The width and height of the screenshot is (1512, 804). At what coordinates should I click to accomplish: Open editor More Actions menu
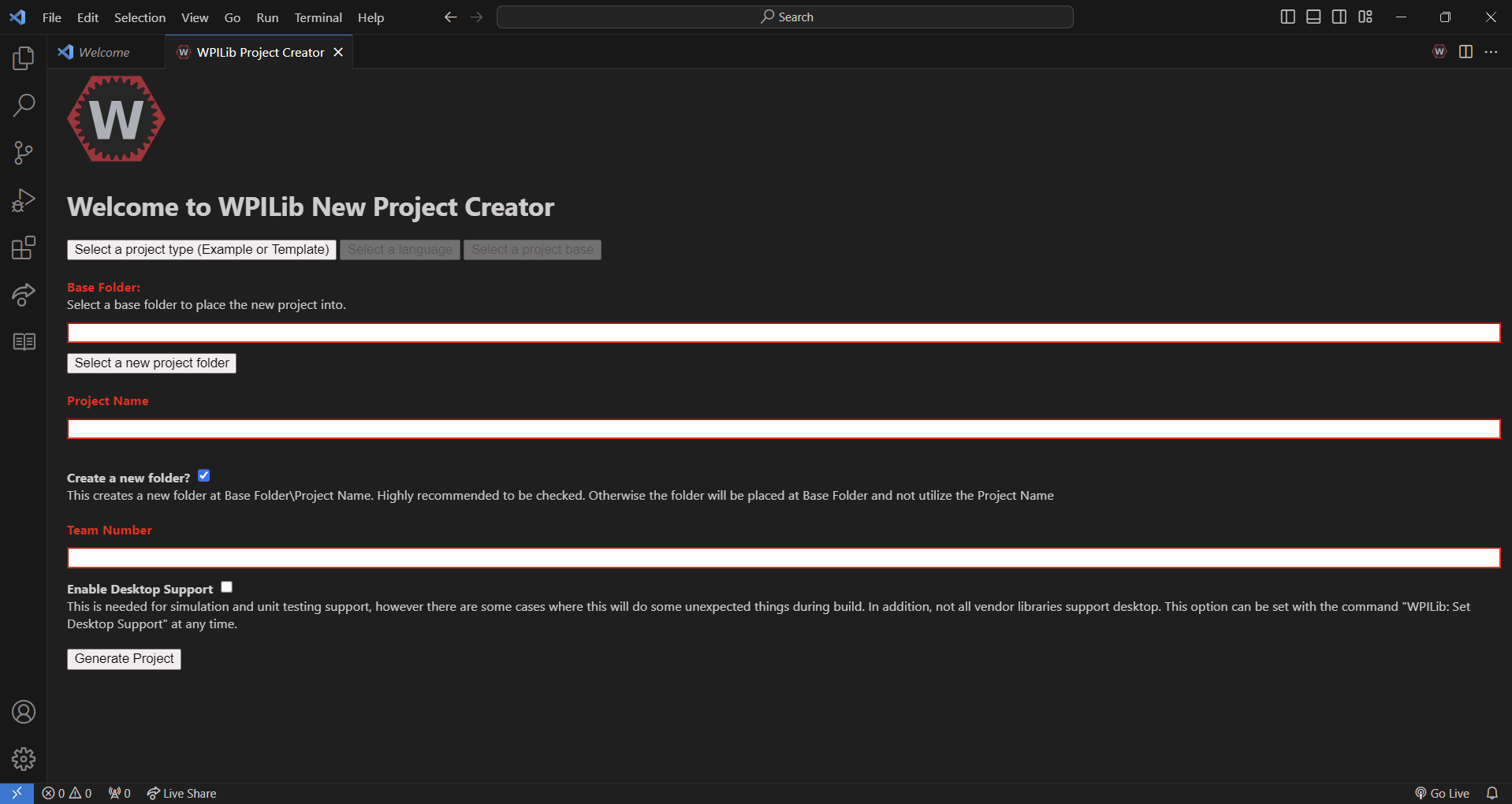pos(1491,51)
